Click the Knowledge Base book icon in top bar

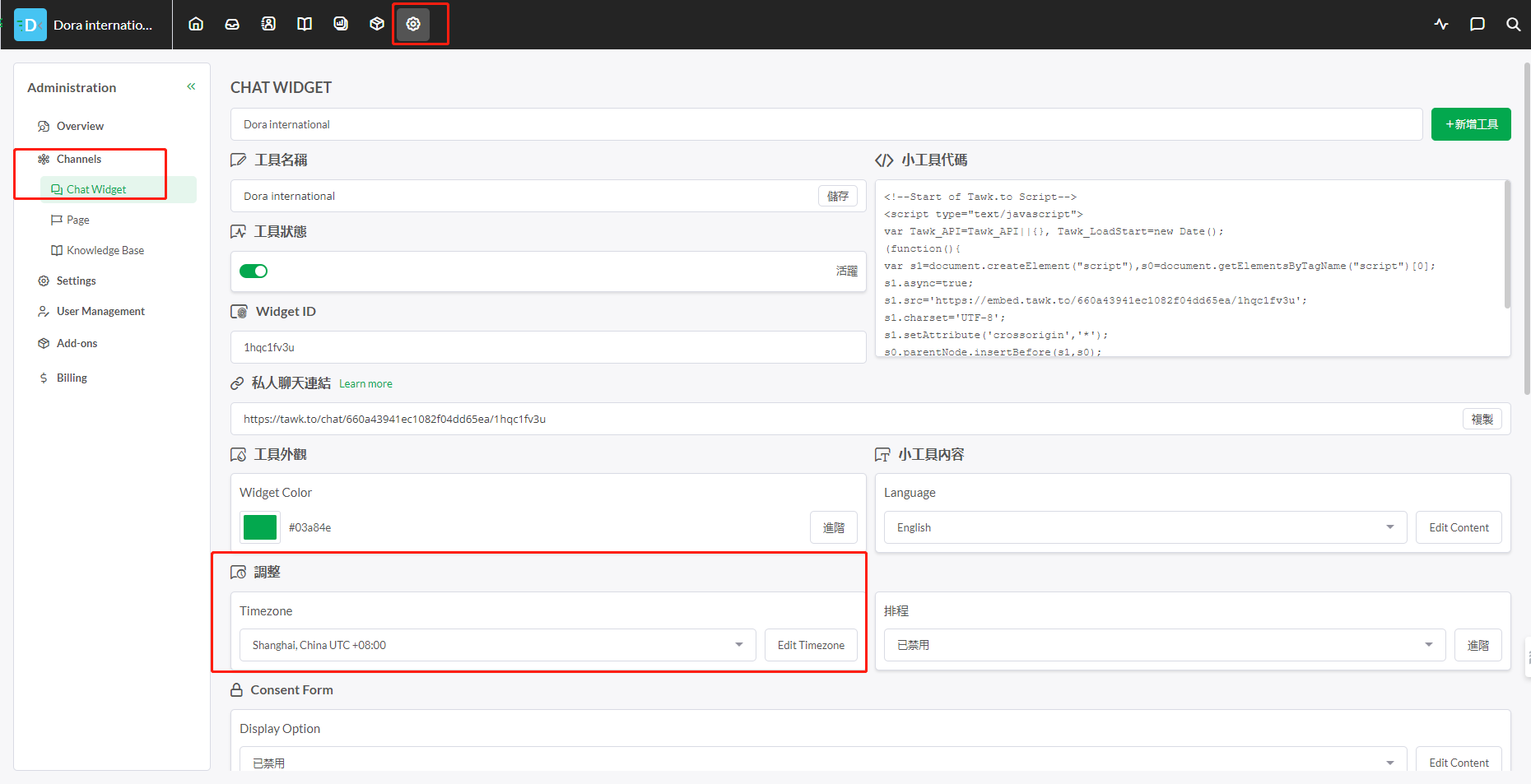click(305, 24)
